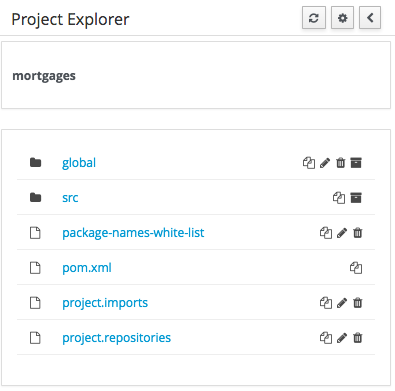
Task: Copy the global folder
Action: 309,163
